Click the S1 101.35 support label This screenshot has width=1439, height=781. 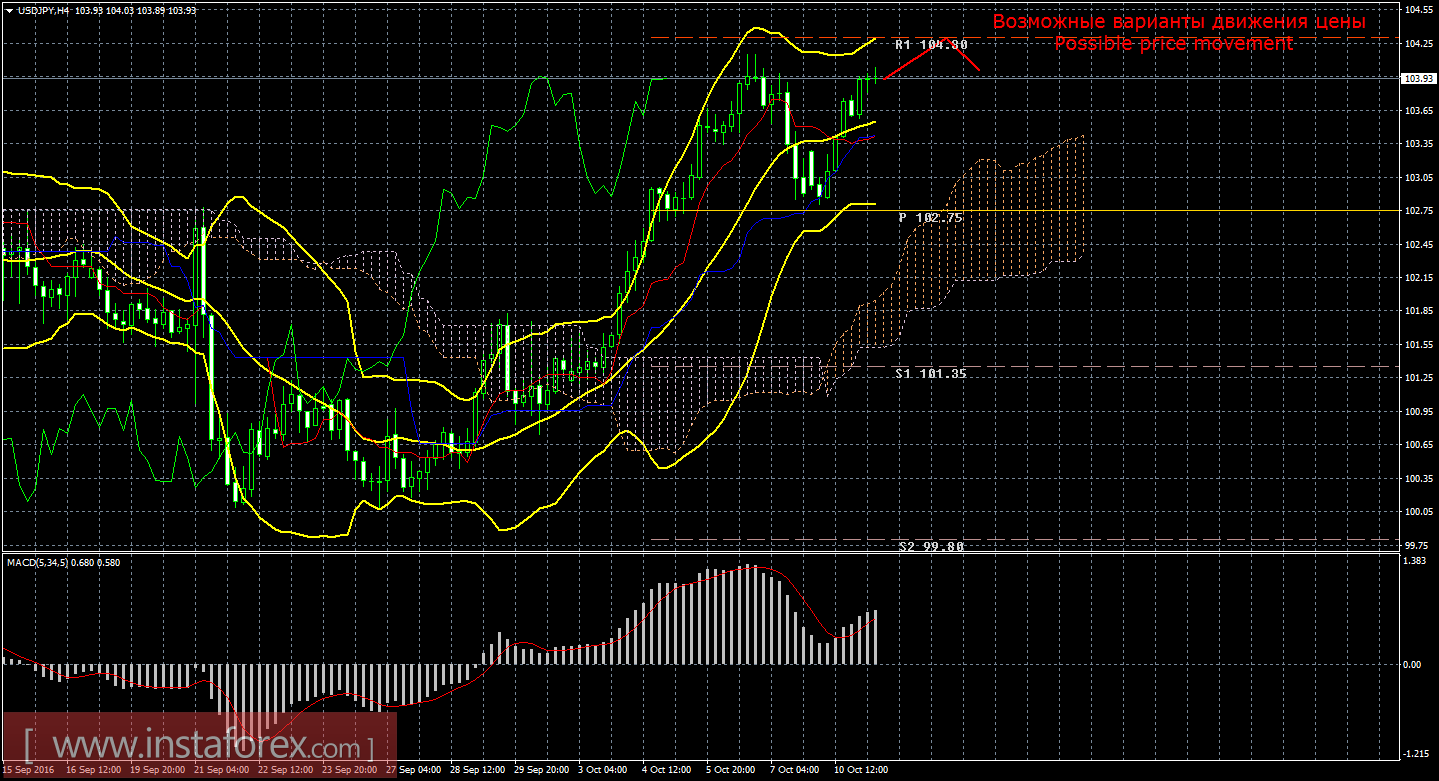[x=931, y=373]
